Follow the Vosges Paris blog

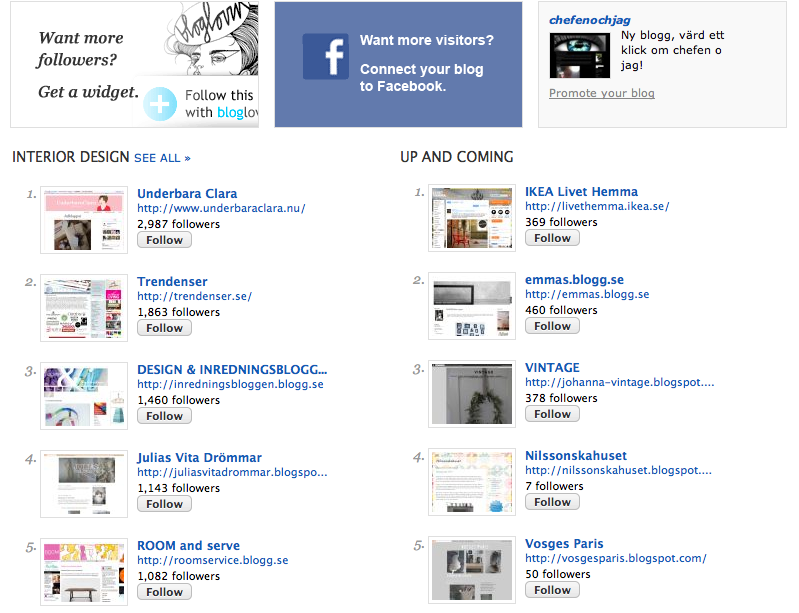click(x=552, y=590)
